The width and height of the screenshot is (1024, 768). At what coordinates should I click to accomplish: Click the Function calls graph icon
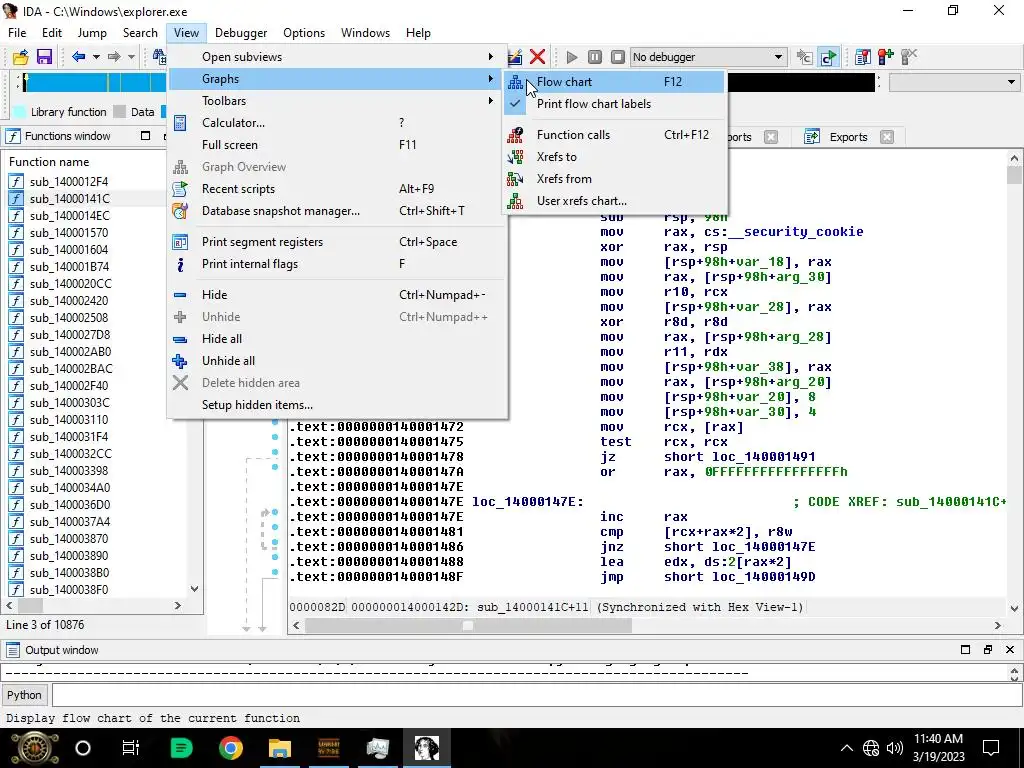515,135
